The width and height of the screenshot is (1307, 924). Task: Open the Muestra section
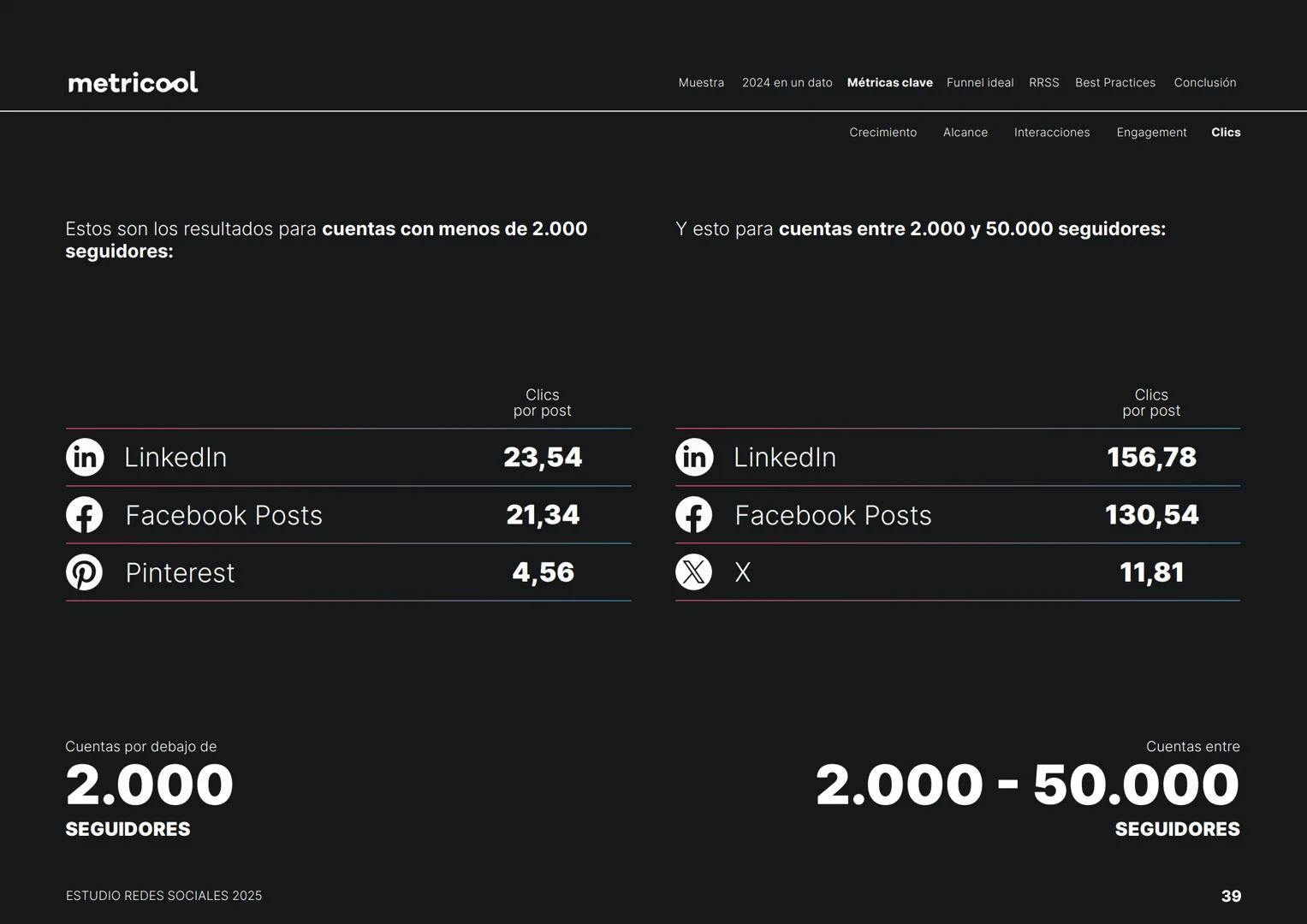pos(701,83)
